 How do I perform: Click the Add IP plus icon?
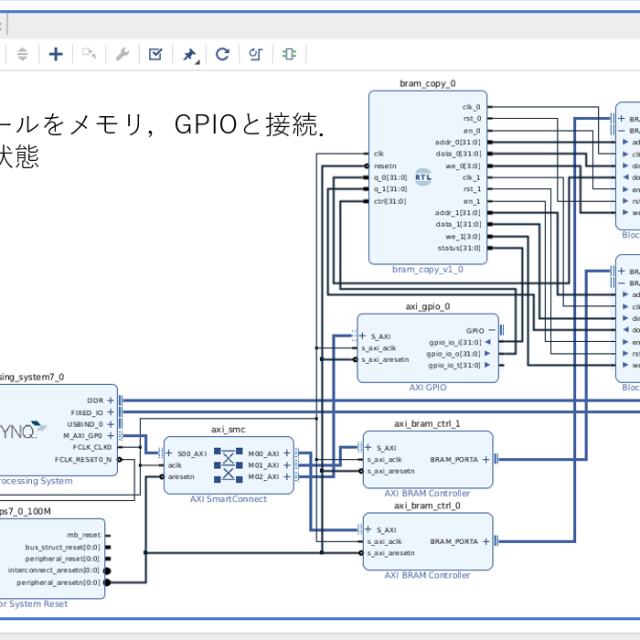[56, 54]
